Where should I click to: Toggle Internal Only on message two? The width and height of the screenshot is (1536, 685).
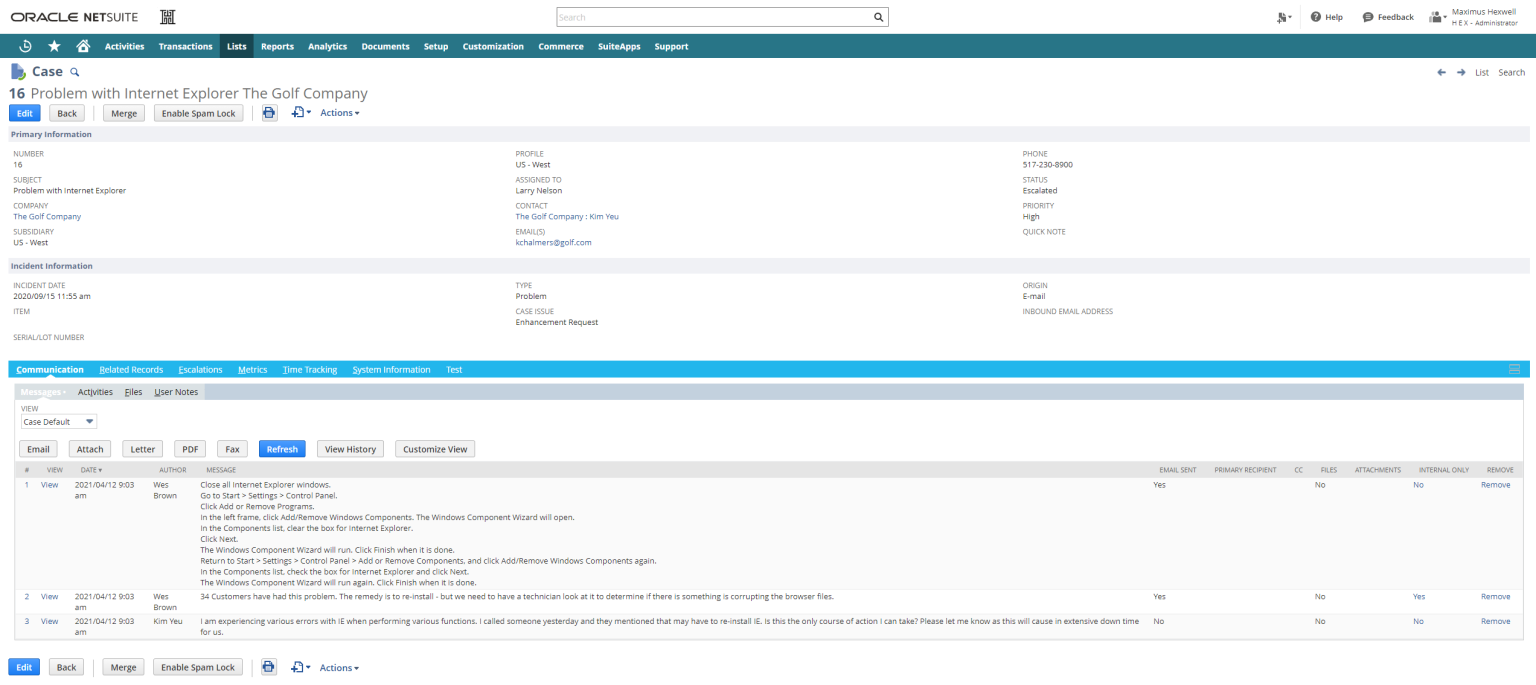(1419, 596)
